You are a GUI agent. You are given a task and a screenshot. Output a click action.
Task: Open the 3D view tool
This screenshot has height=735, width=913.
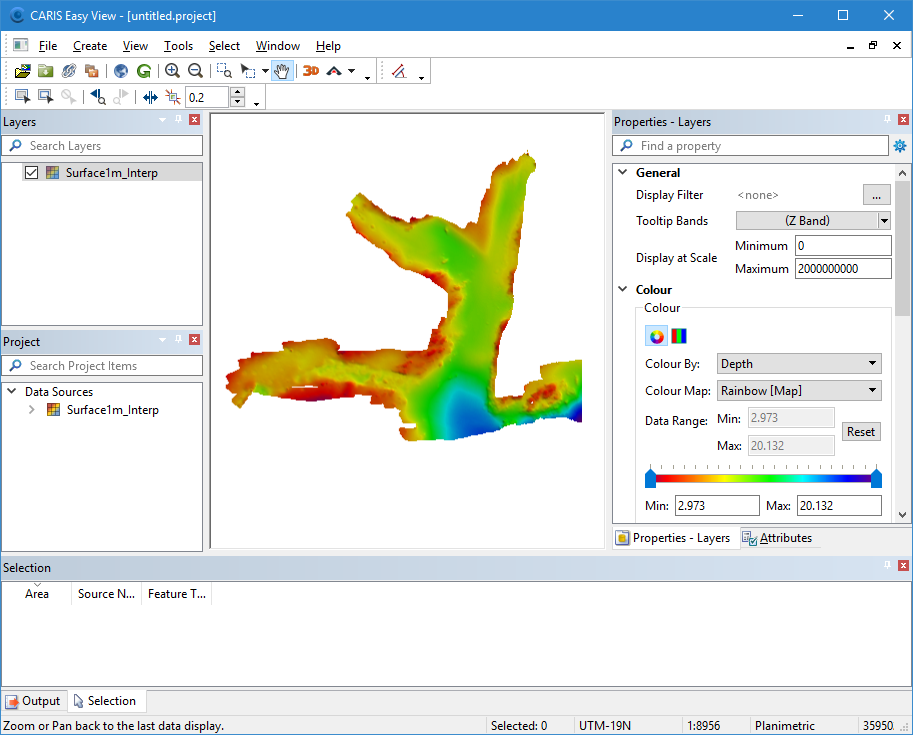tap(311, 71)
